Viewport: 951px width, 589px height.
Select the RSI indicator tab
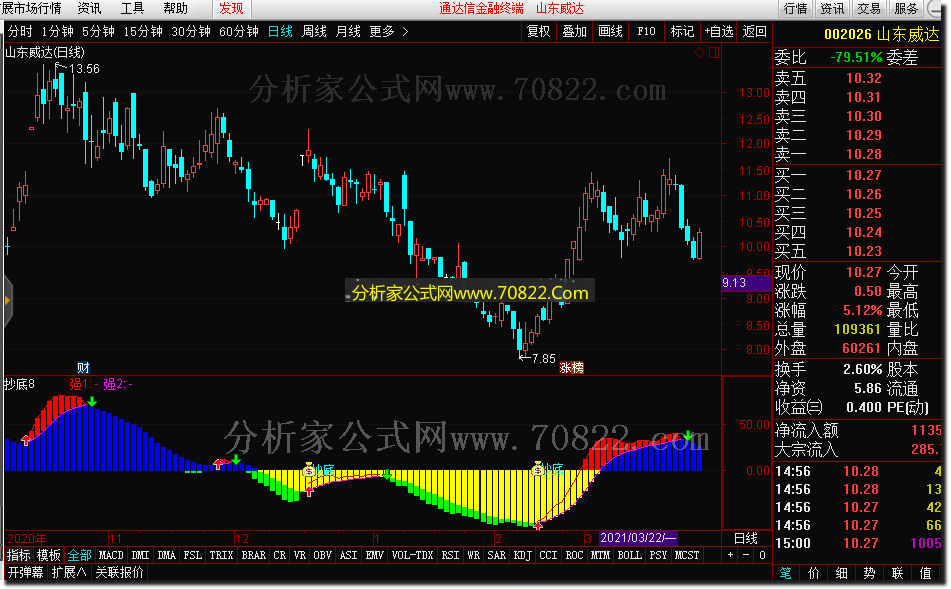pyautogui.click(x=450, y=555)
